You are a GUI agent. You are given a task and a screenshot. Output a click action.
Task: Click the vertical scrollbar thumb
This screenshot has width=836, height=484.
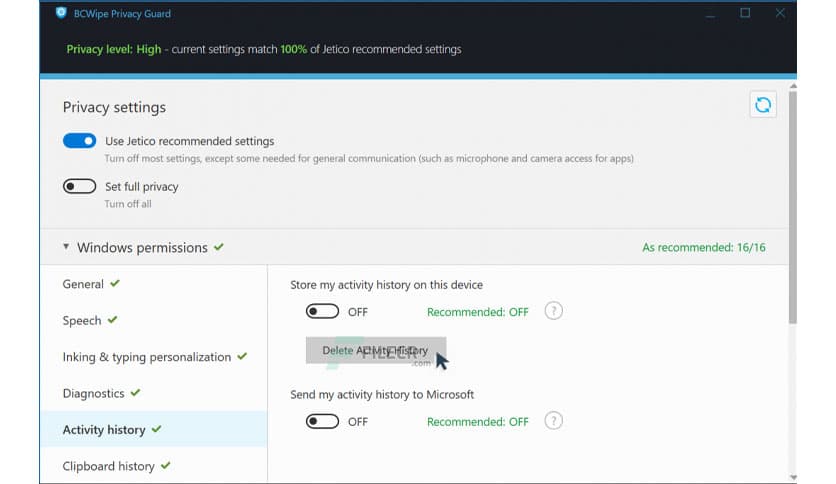[x=793, y=207]
